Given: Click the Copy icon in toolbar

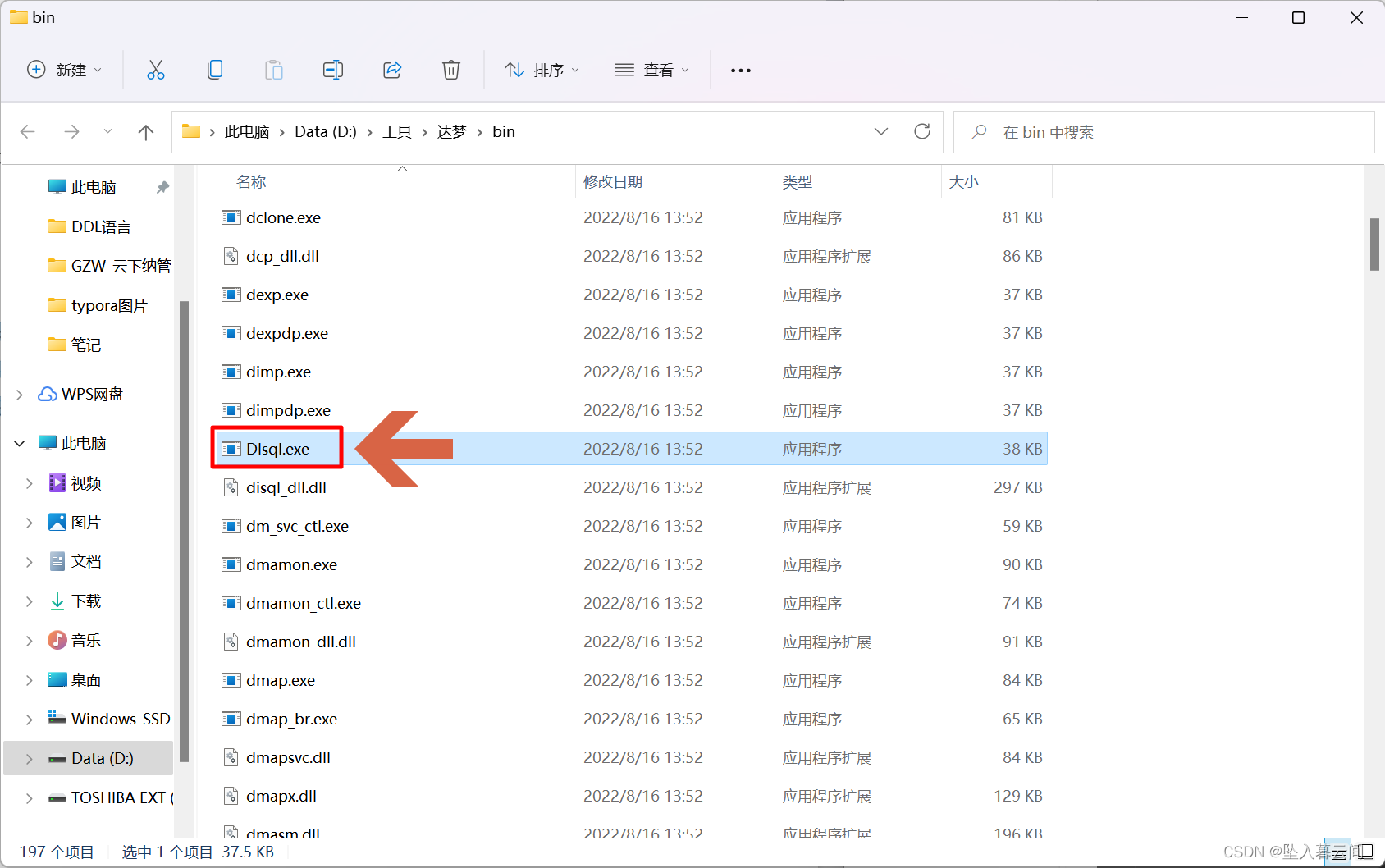Looking at the screenshot, I should pyautogui.click(x=215, y=70).
